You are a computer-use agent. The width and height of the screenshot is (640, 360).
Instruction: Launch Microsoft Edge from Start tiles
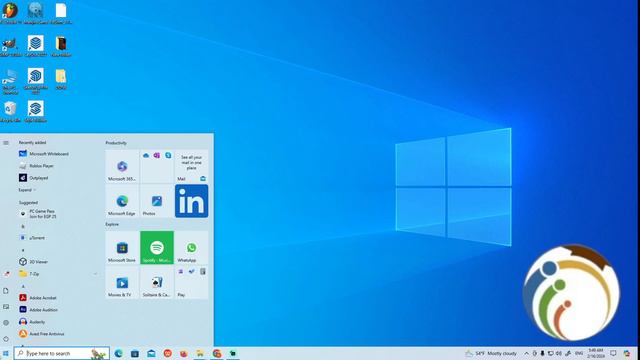[122, 201]
